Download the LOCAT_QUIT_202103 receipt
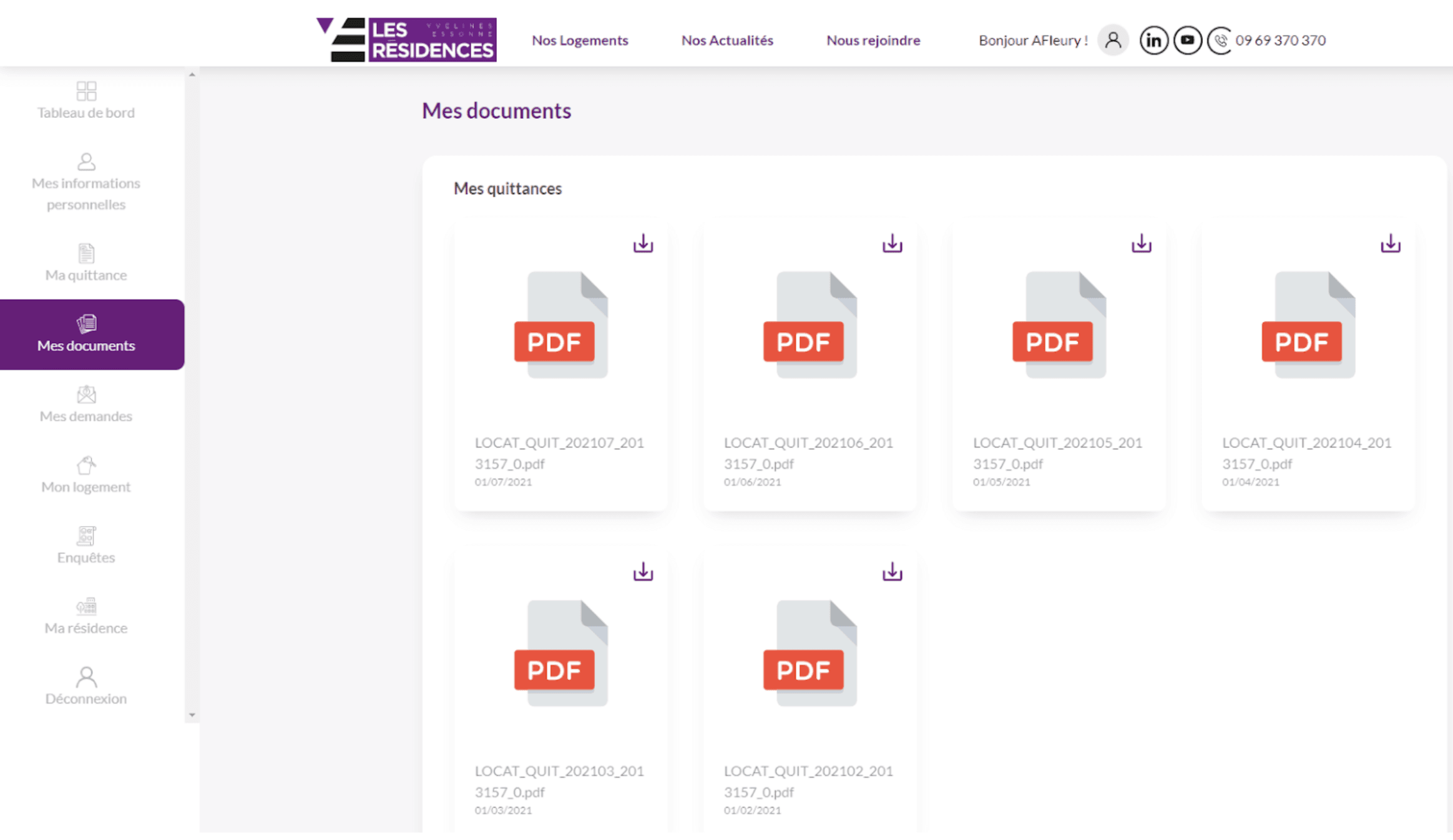Image resolution: width=1453 pixels, height=840 pixels. [643, 572]
